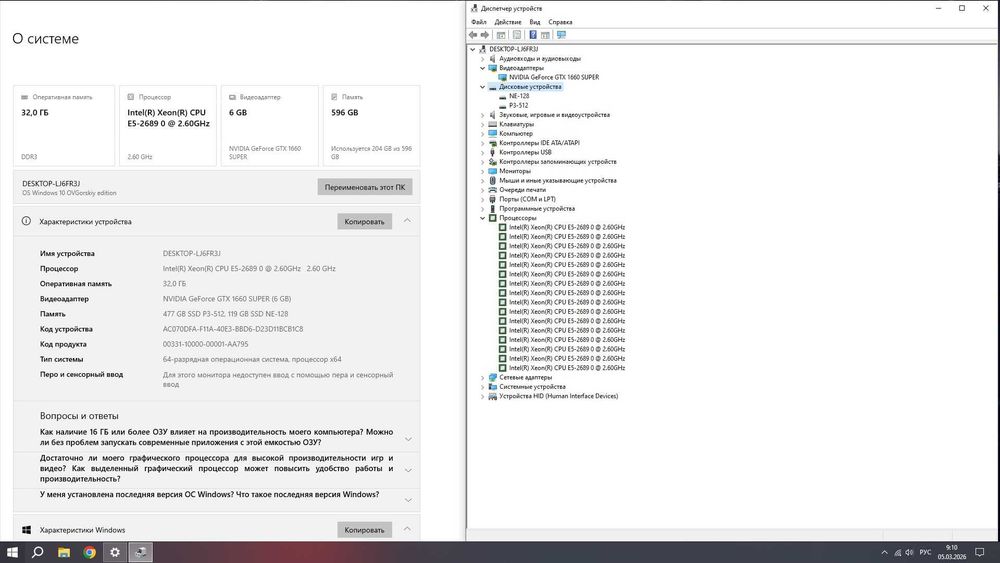Expand the graphics processor question
Screen dimensions: 1000x563
tap(408, 470)
